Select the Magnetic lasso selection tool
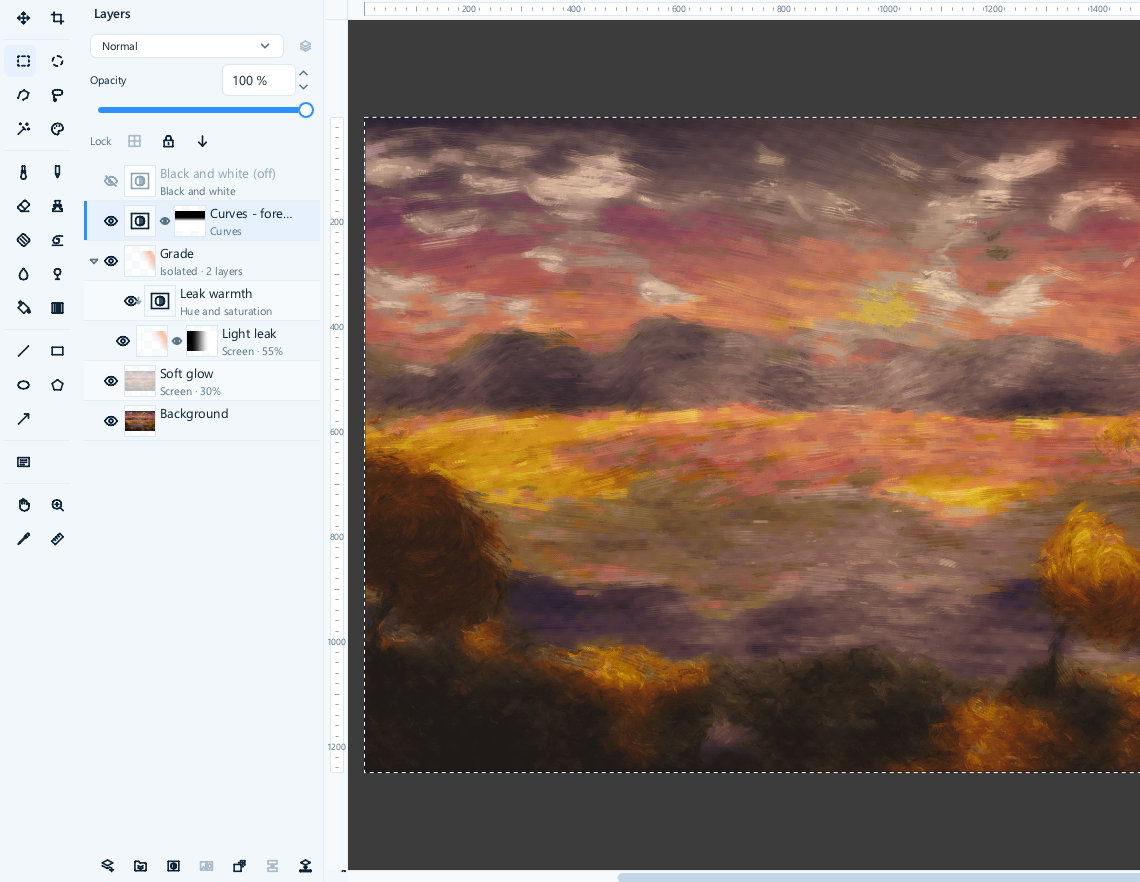The image size is (1140, 882). [57, 95]
